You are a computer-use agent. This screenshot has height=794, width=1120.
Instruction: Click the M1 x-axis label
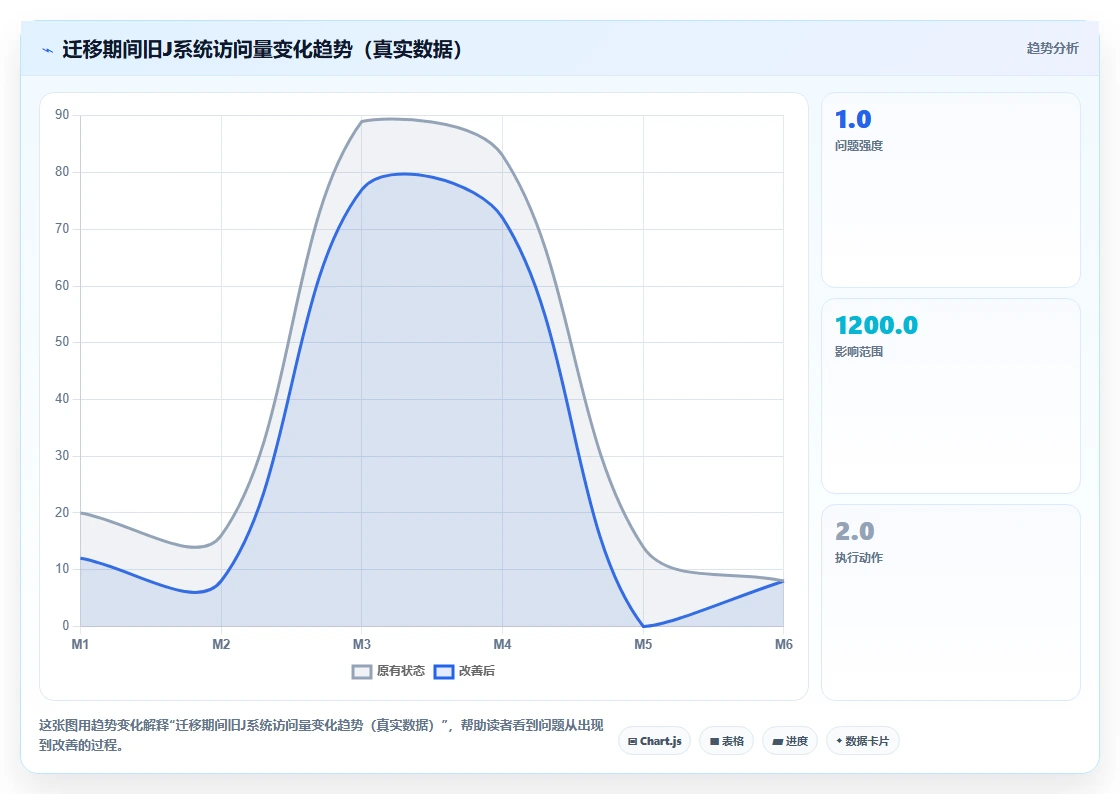coord(80,645)
